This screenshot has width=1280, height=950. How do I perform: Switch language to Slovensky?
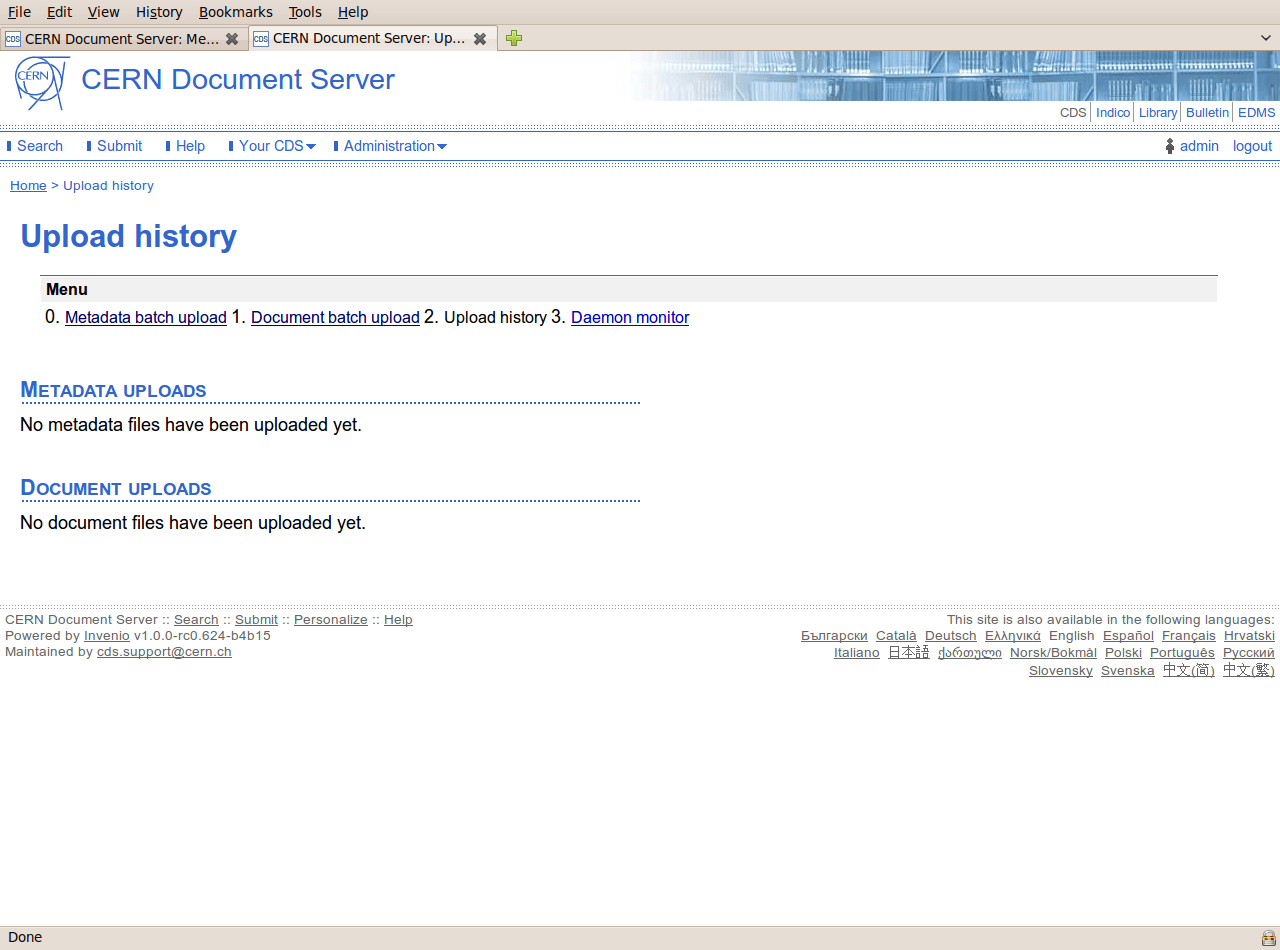point(1061,671)
